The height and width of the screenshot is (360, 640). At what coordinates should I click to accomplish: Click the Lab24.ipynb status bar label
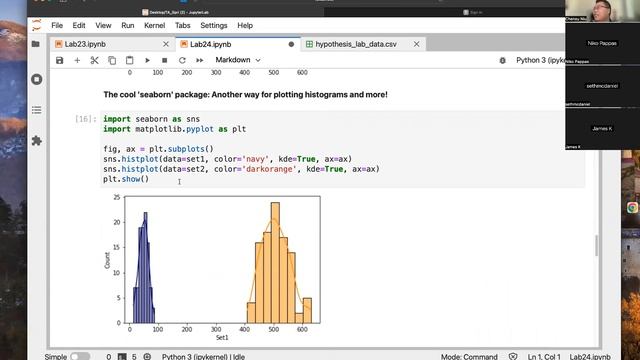pos(590,356)
